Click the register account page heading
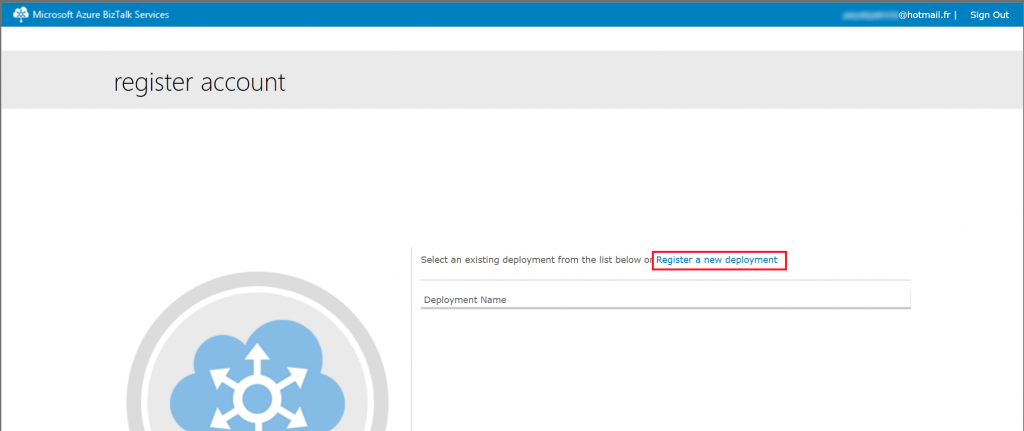The height and width of the screenshot is (431, 1024). click(200, 82)
